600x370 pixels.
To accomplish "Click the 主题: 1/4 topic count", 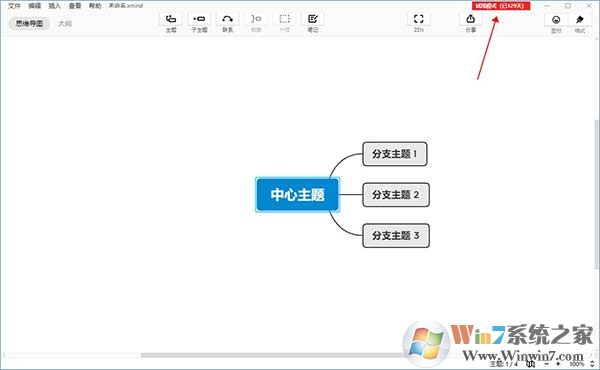I will pyautogui.click(x=504, y=364).
